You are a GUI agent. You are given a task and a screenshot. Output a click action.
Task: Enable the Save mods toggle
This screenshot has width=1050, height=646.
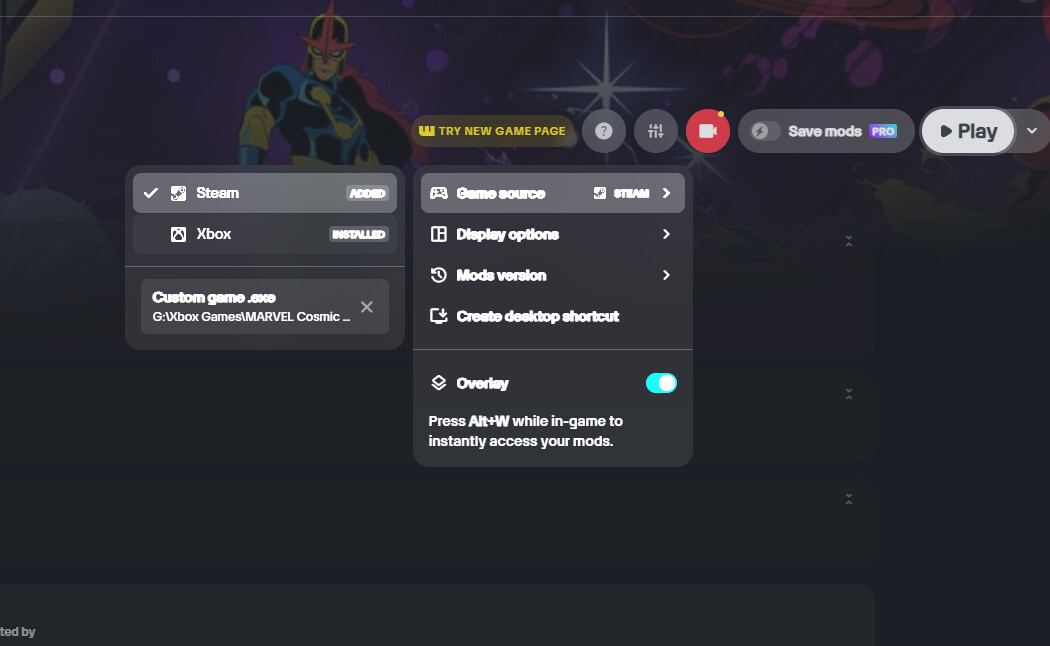click(766, 131)
